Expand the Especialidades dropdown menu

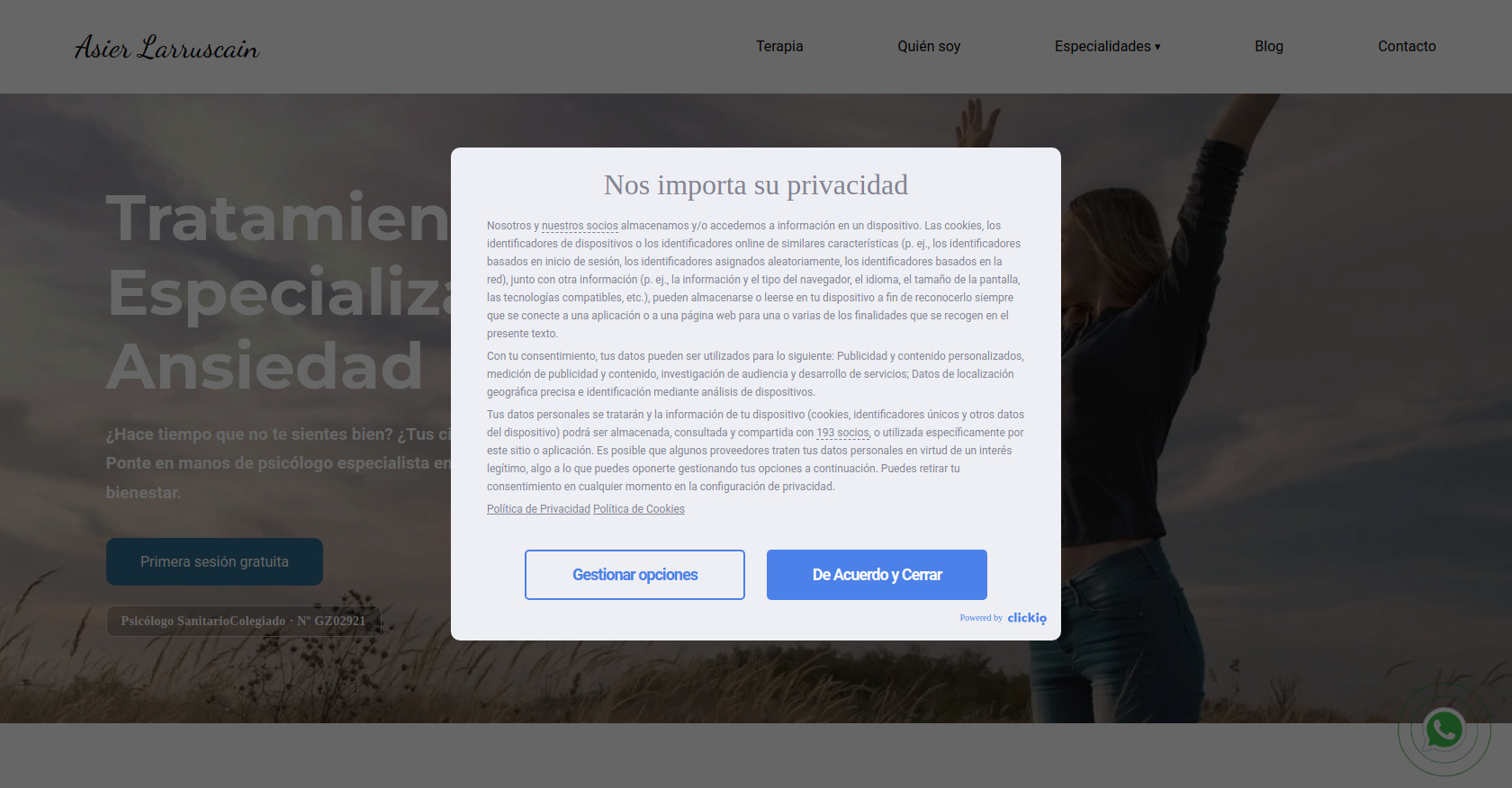point(1107,46)
